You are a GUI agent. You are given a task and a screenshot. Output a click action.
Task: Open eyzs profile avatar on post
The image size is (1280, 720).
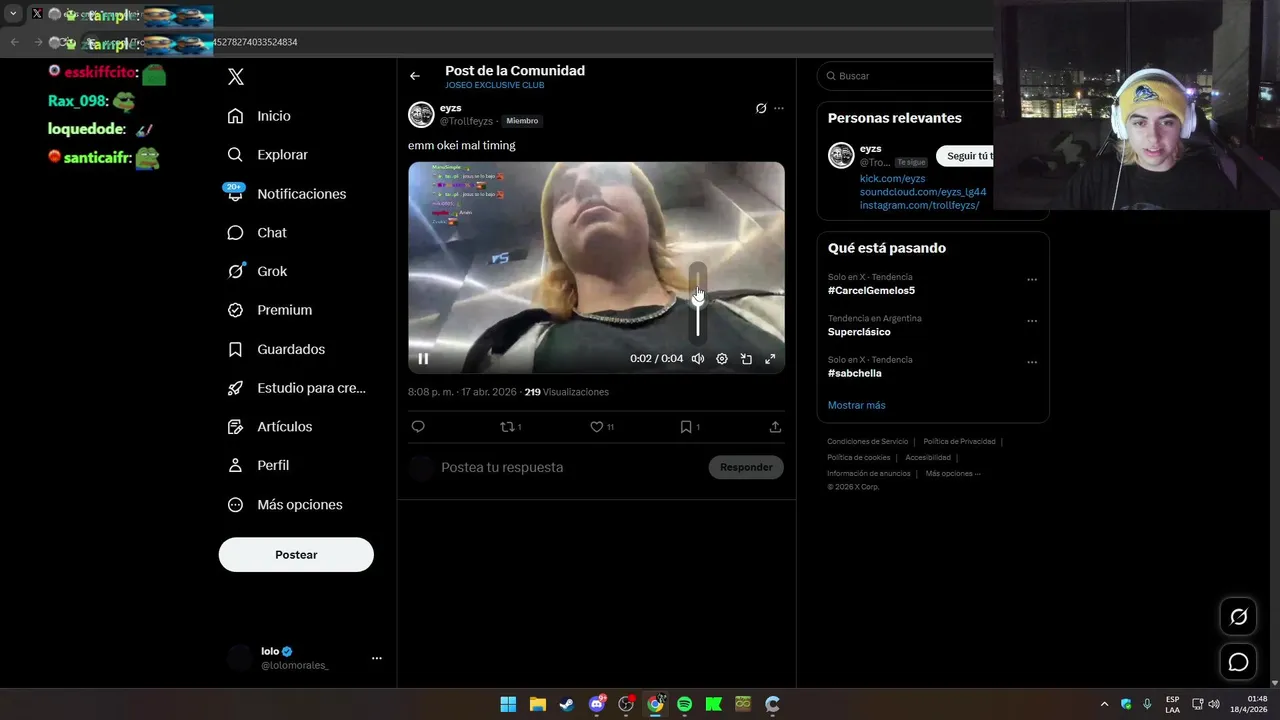click(x=421, y=115)
